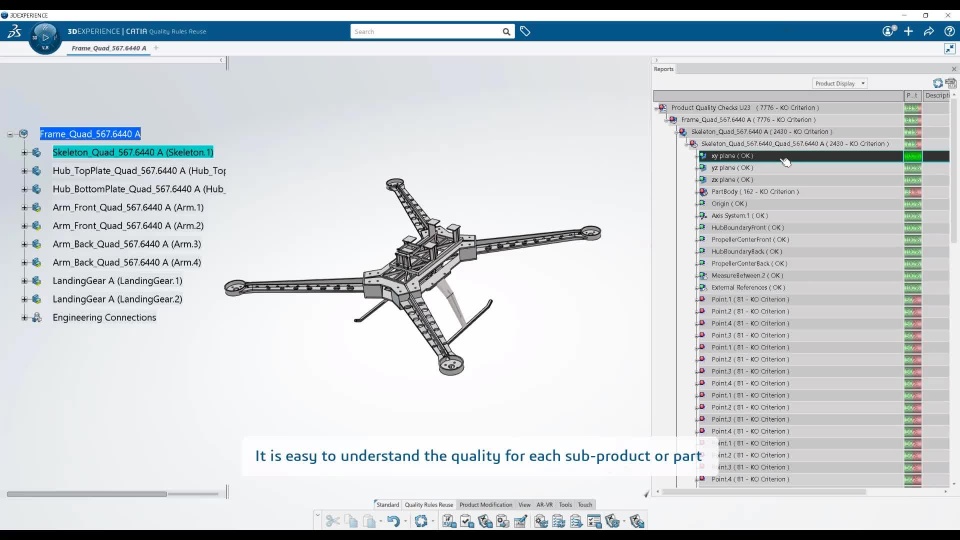
Task: Expand the Arm_Back_Quad (Arm.3) node
Action: [24, 244]
